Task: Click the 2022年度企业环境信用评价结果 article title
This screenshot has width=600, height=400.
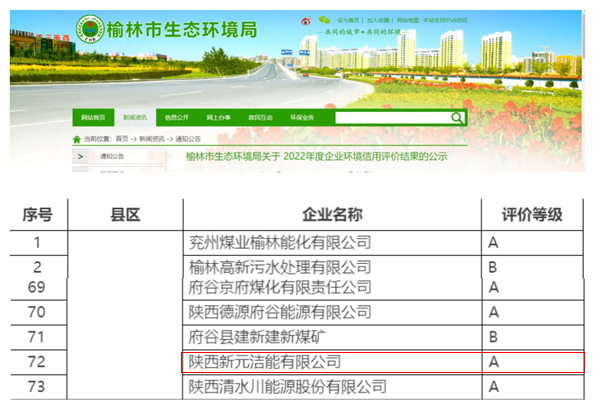Action: [x=316, y=157]
